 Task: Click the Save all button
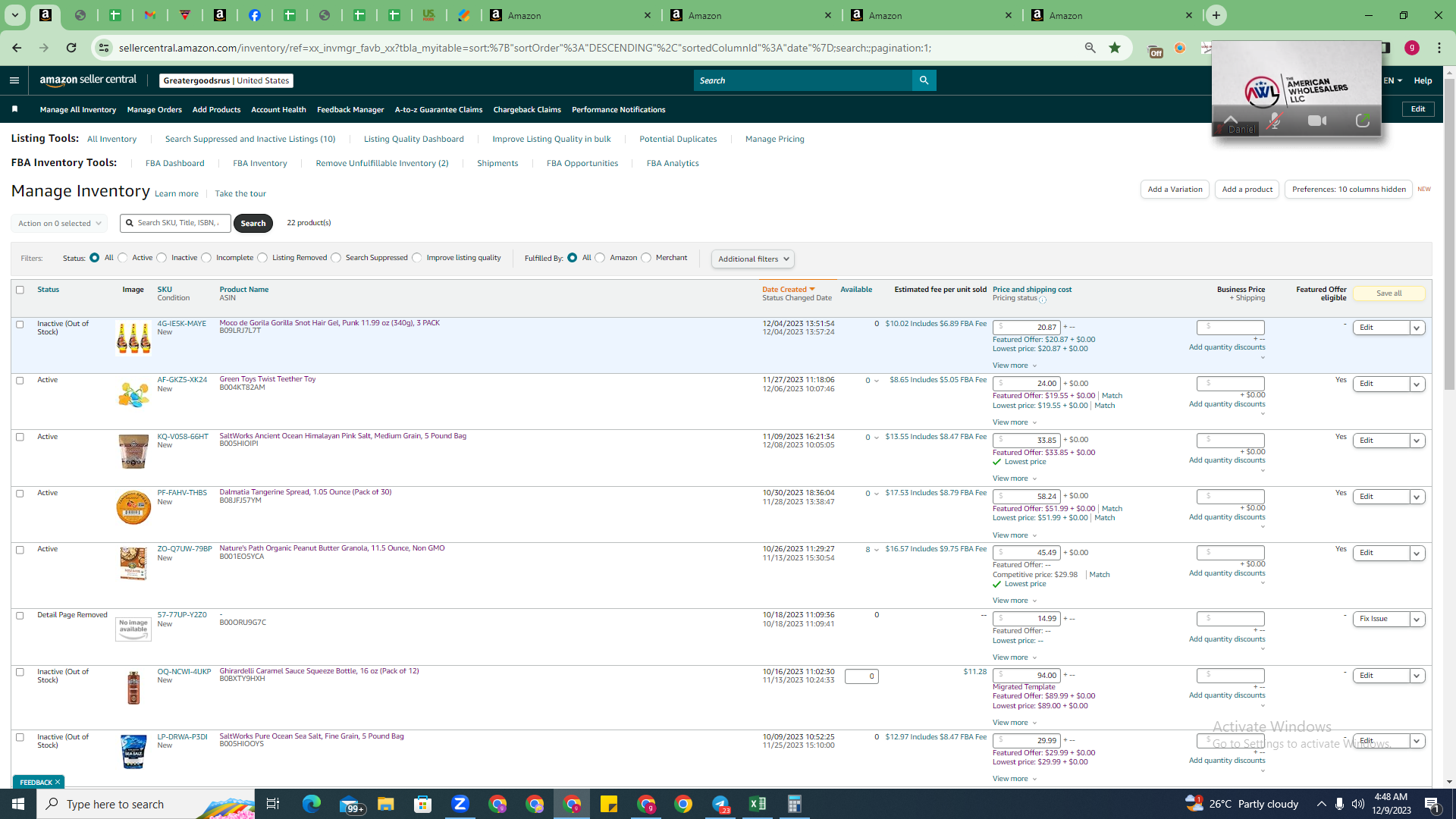coord(1389,293)
